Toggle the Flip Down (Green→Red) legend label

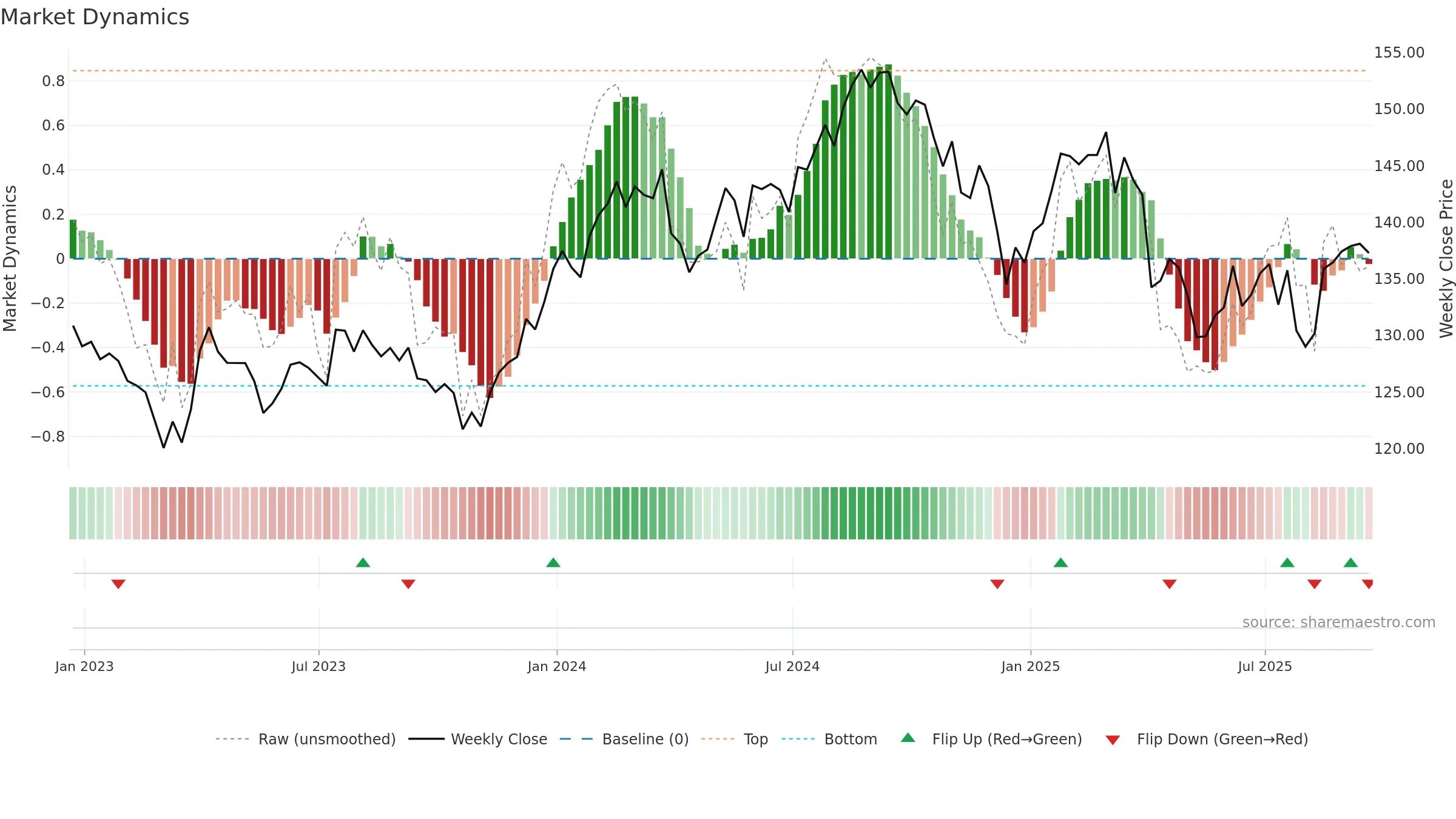(1222, 739)
